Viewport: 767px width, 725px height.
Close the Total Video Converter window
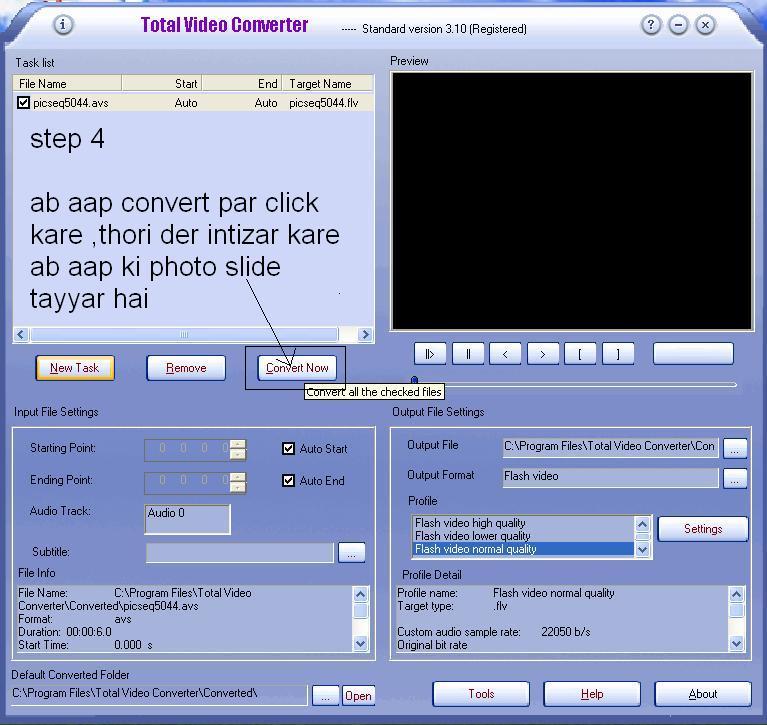(705, 24)
